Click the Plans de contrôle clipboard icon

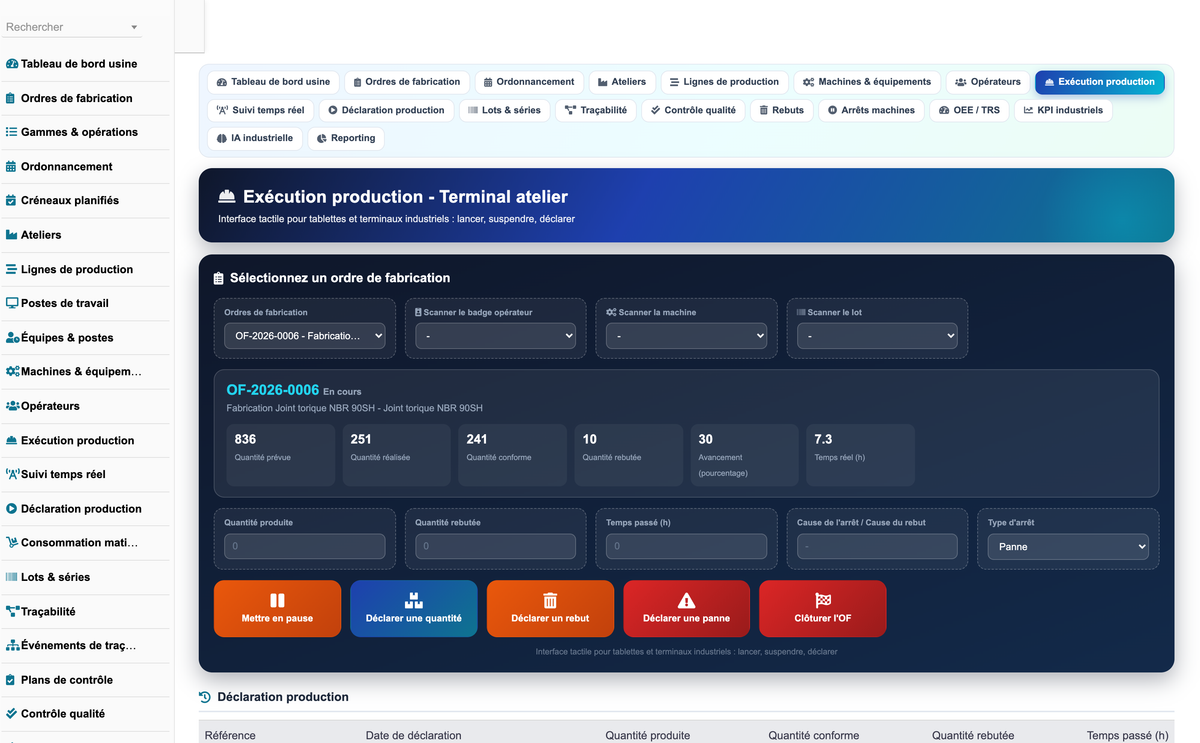12,679
